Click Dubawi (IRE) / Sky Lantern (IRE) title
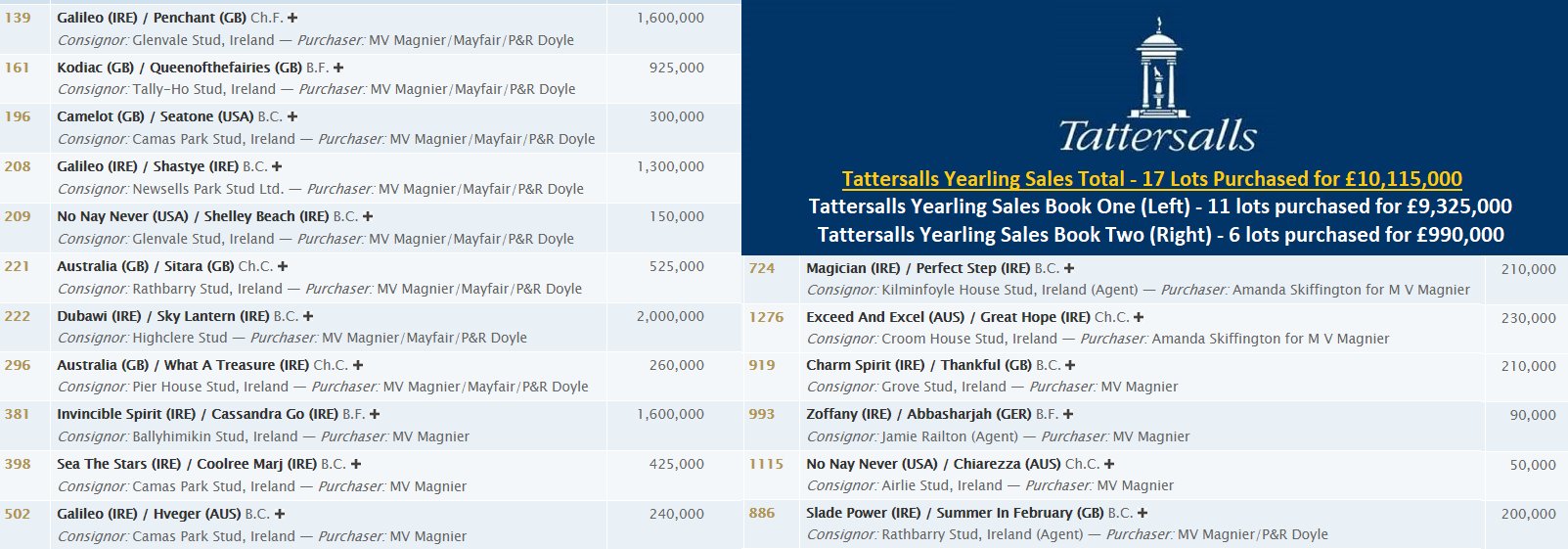1568x549 pixels. [x=163, y=317]
